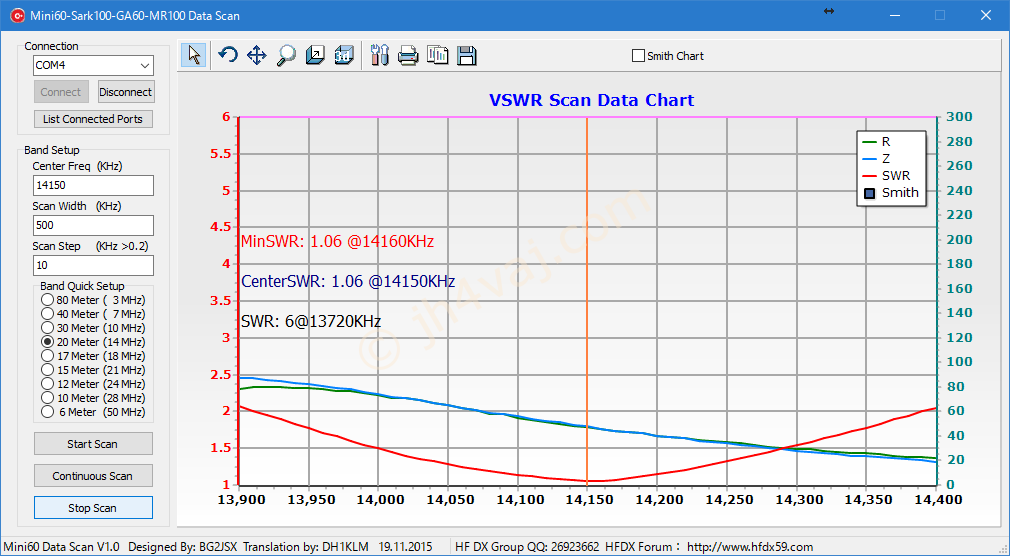The height and width of the screenshot is (556, 1010).
Task: Click the Continuous Scan button
Action: click(x=93, y=476)
